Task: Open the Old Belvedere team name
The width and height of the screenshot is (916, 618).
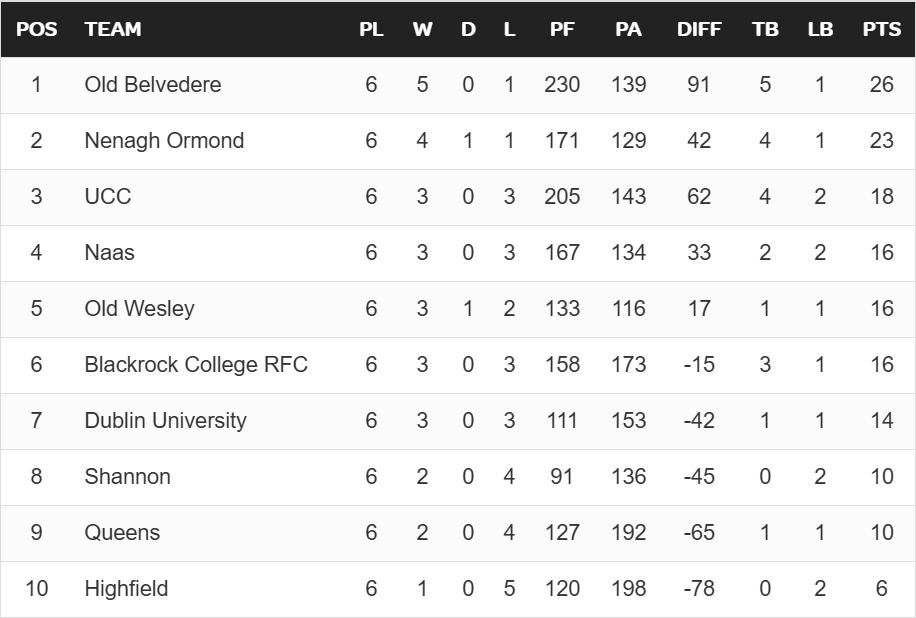Action: coord(152,85)
